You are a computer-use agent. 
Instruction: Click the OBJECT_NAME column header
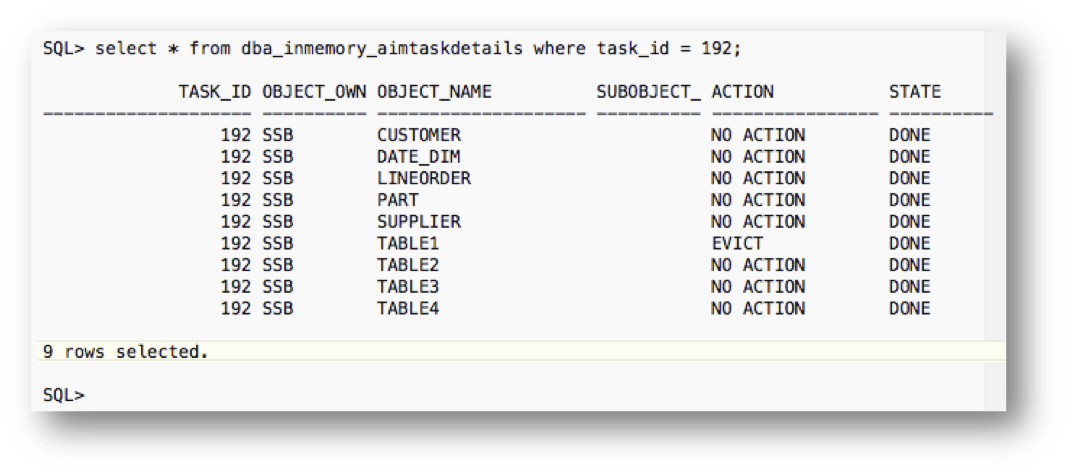tap(434, 92)
